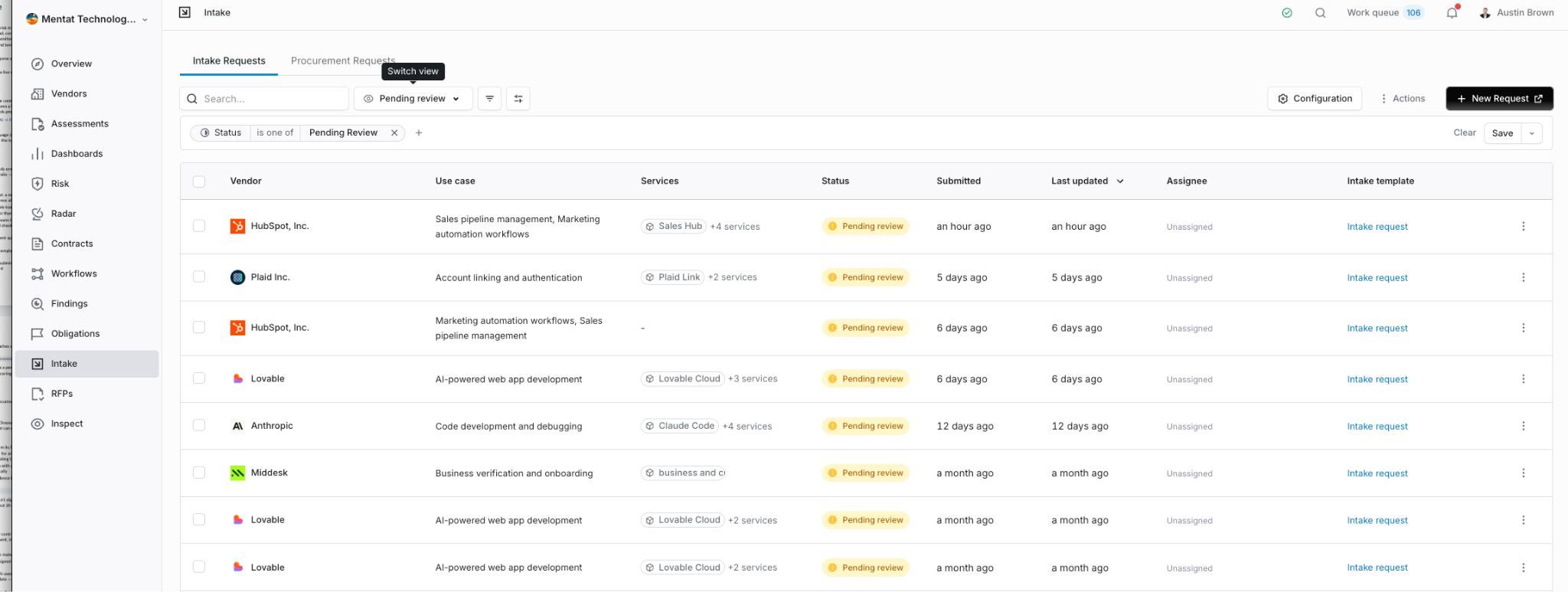This screenshot has width=1568, height=592.
Task: Sort by the Last updated column
Action: point(1087,182)
